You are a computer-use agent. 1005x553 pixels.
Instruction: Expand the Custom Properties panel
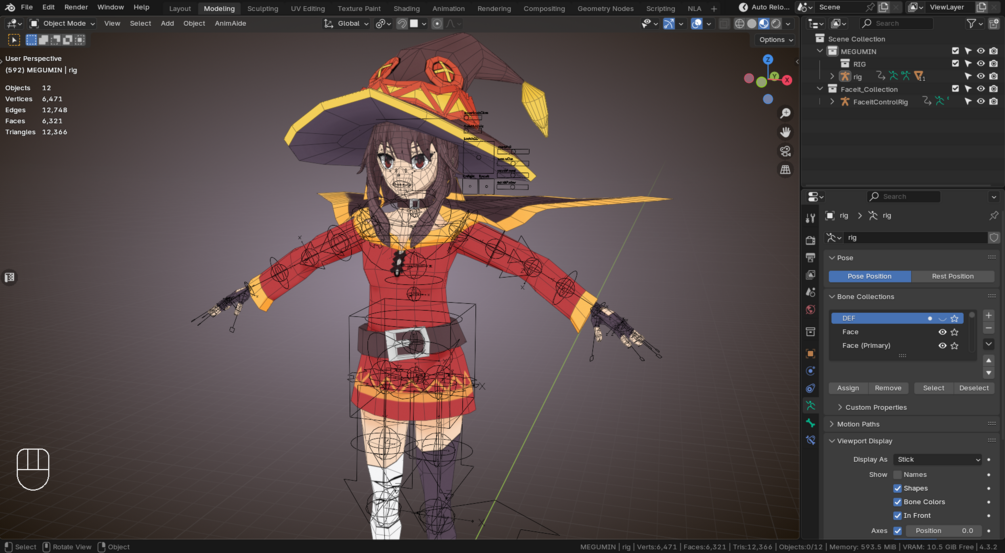pos(840,408)
